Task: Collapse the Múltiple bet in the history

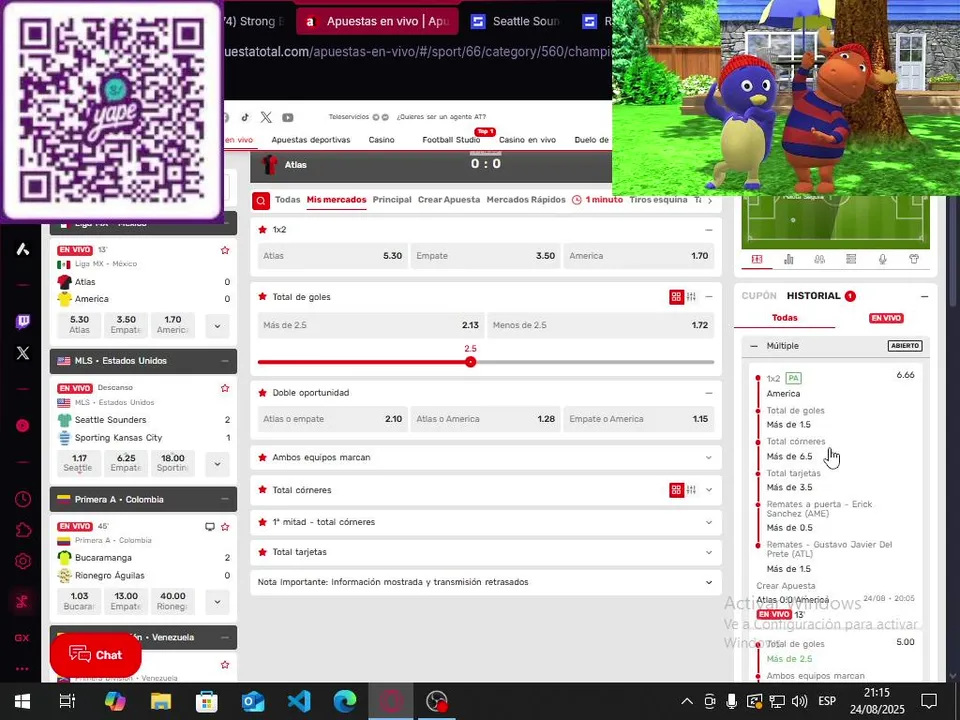Action: (x=754, y=346)
